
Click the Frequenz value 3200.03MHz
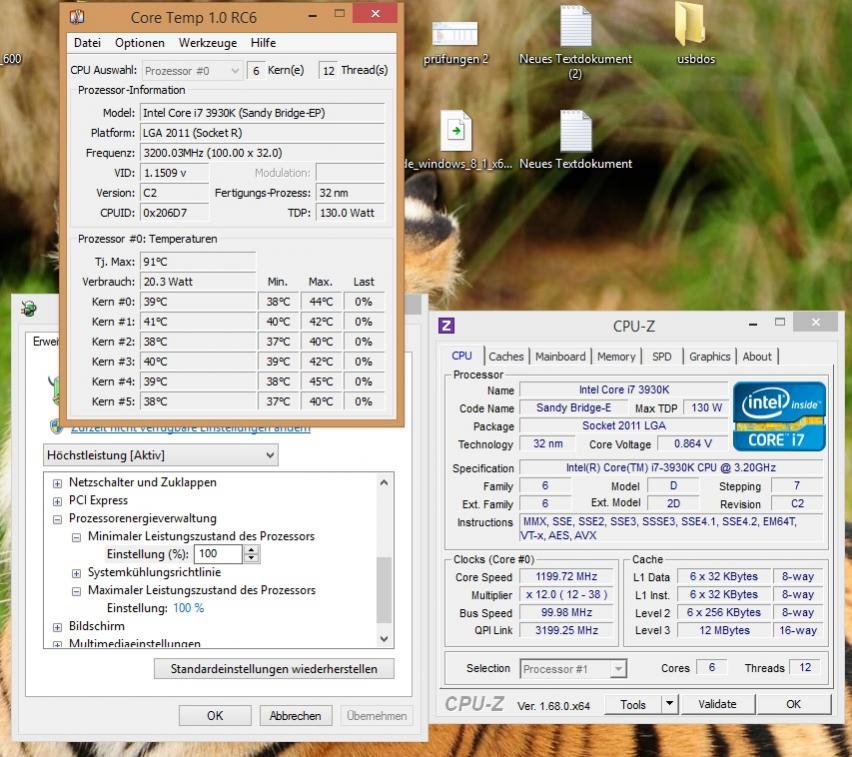[262, 153]
